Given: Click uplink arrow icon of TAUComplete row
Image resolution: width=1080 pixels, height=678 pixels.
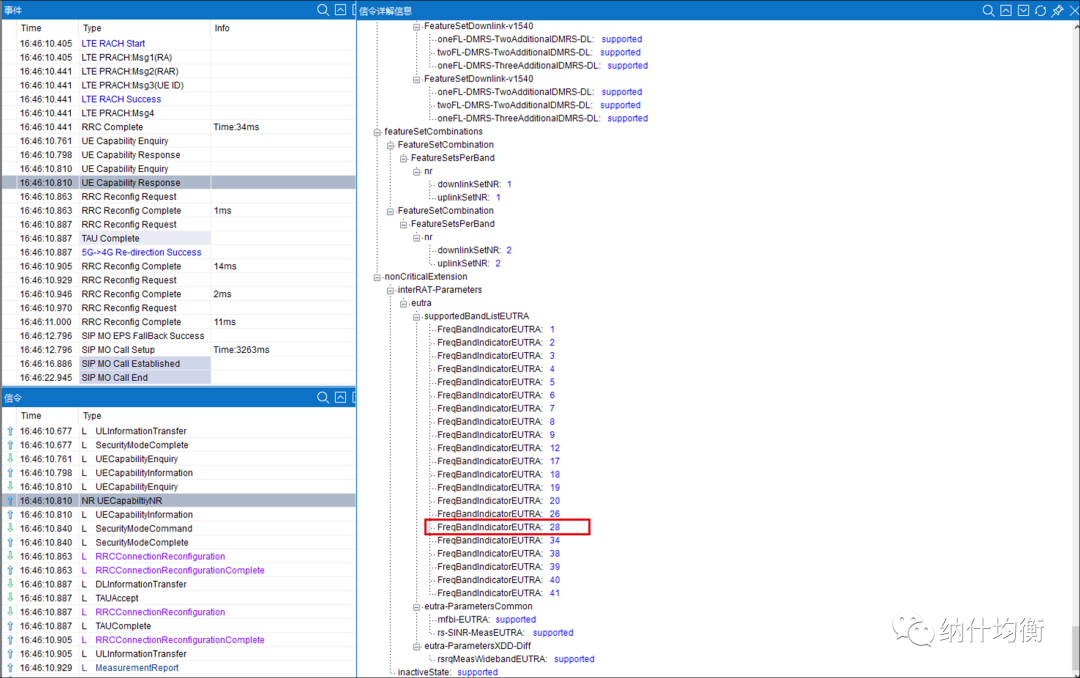Looking at the screenshot, I should pyautogui.click(x=10, y=626).
